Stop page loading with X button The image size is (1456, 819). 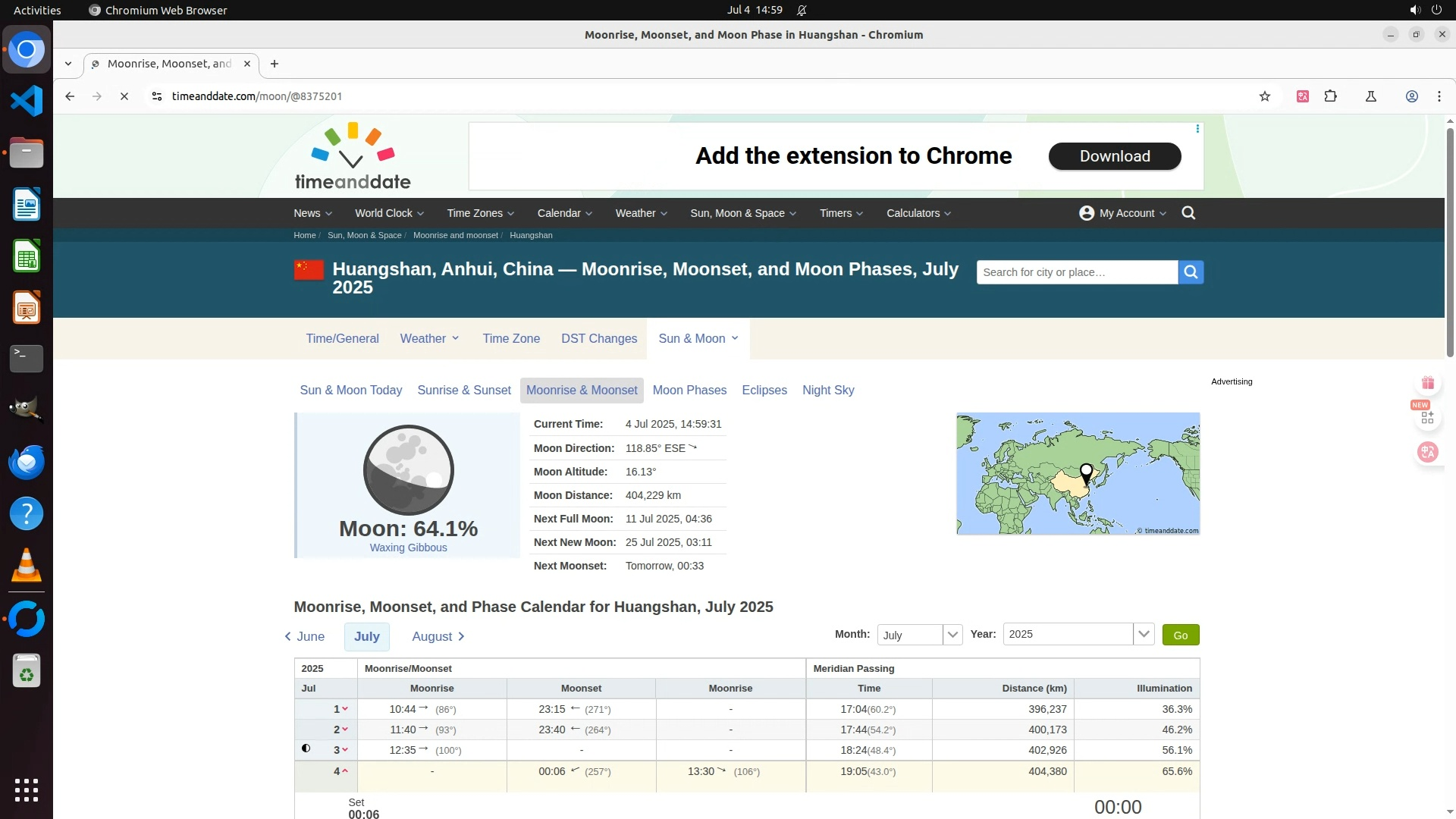pyautogui.click(x=124, y=96)
